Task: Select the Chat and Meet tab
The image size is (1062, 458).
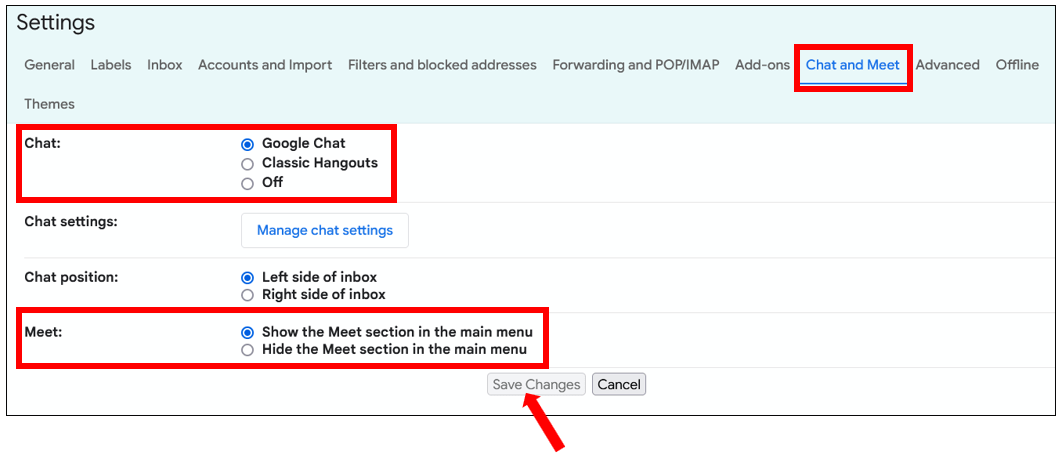Action: coord(853,65)
